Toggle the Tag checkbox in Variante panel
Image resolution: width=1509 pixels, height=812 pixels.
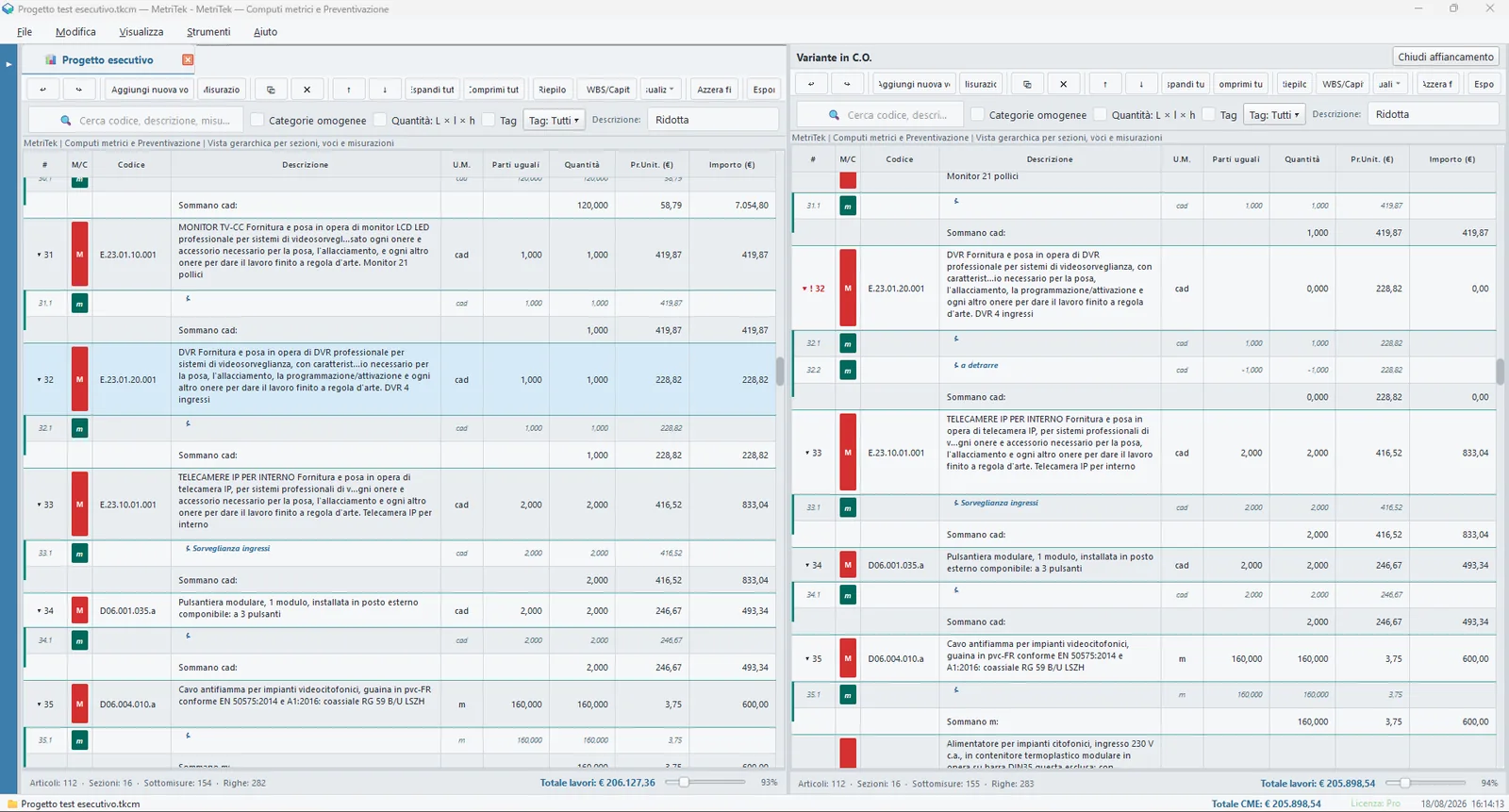tap(1208, 114)
